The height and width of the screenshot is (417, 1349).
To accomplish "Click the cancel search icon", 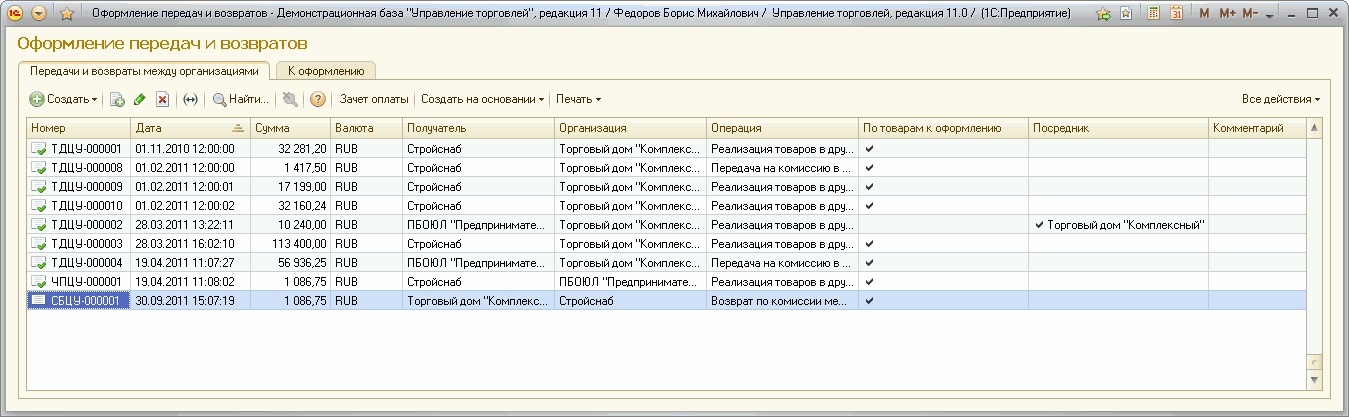I will [289, 99].
